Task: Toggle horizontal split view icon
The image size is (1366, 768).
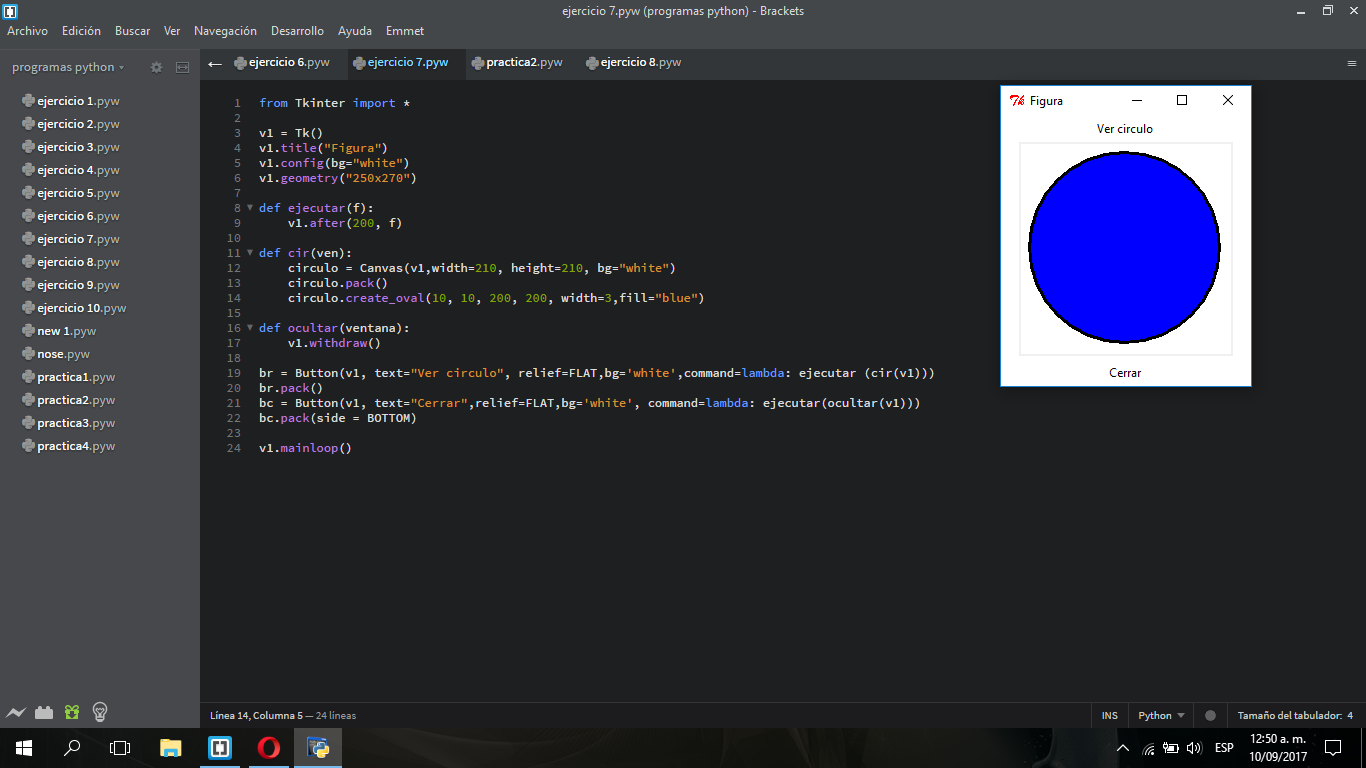Action: tap(182, 67)
